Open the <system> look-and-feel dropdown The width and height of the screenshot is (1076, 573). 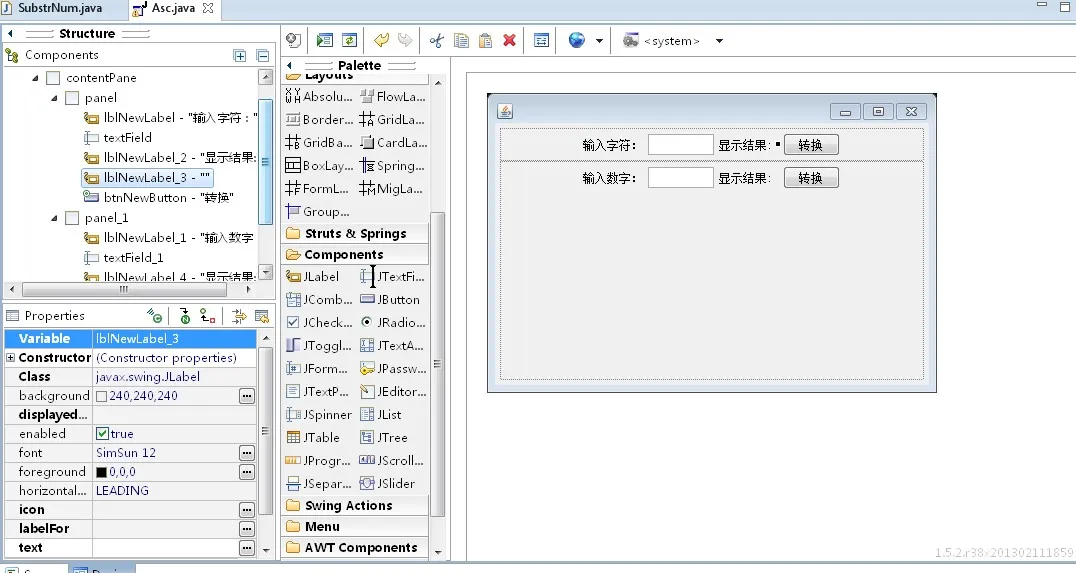719,41
